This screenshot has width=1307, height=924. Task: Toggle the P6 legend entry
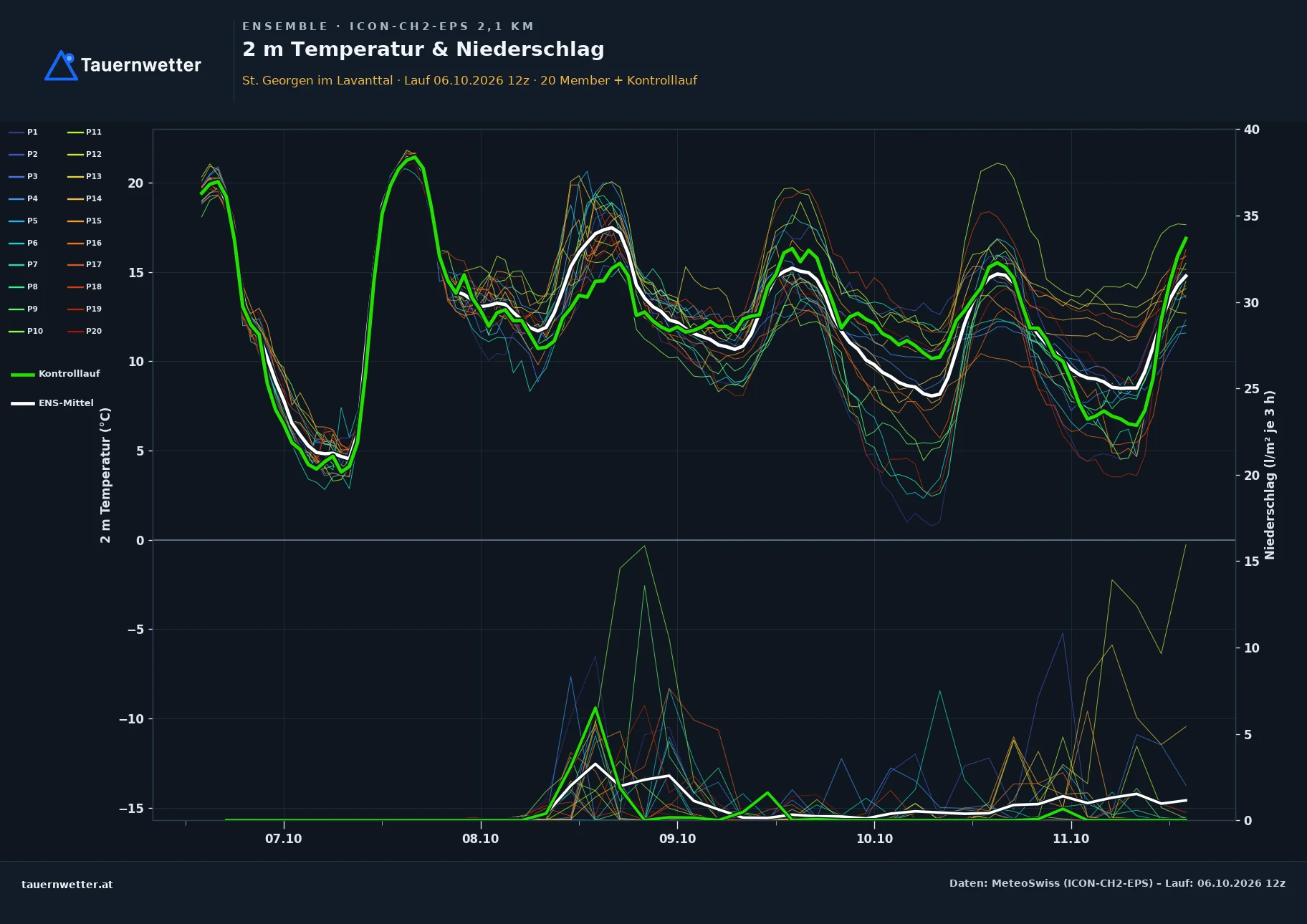click(x=24, y=243)
